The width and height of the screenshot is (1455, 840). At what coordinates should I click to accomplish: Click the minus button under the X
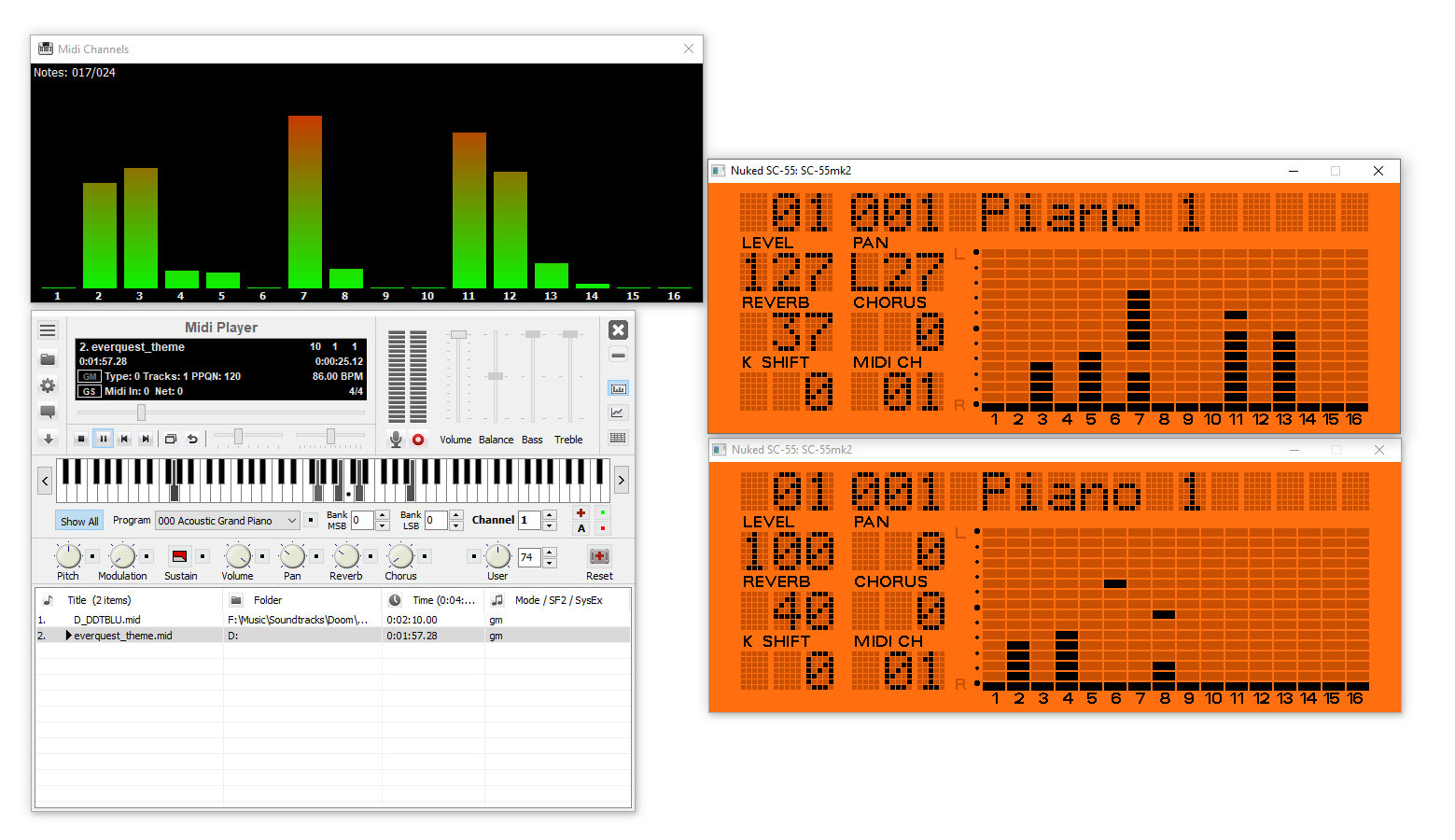618,355
